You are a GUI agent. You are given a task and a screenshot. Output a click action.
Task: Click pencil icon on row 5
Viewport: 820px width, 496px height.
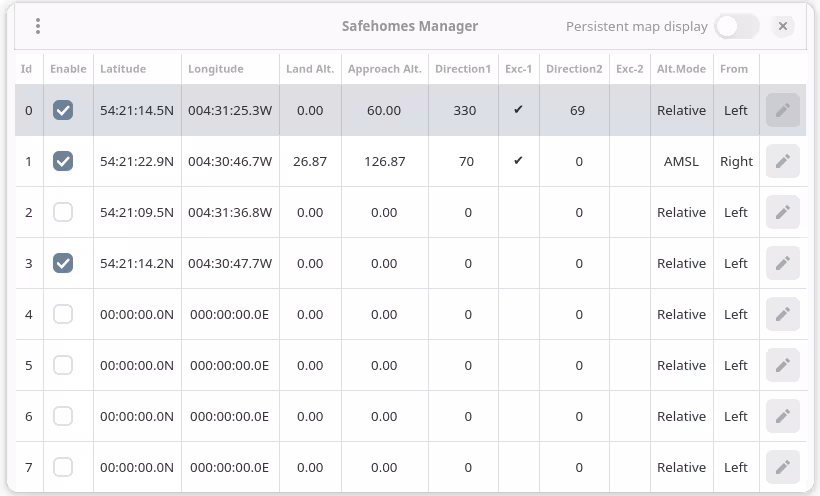[782, 365]
